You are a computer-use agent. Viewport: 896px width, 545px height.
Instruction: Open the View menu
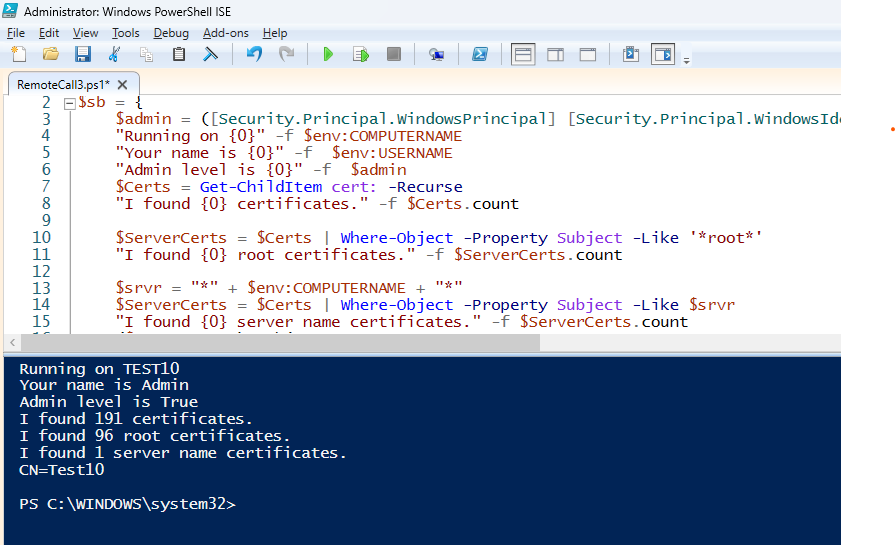pyautogui.click(x=85, y=33)
